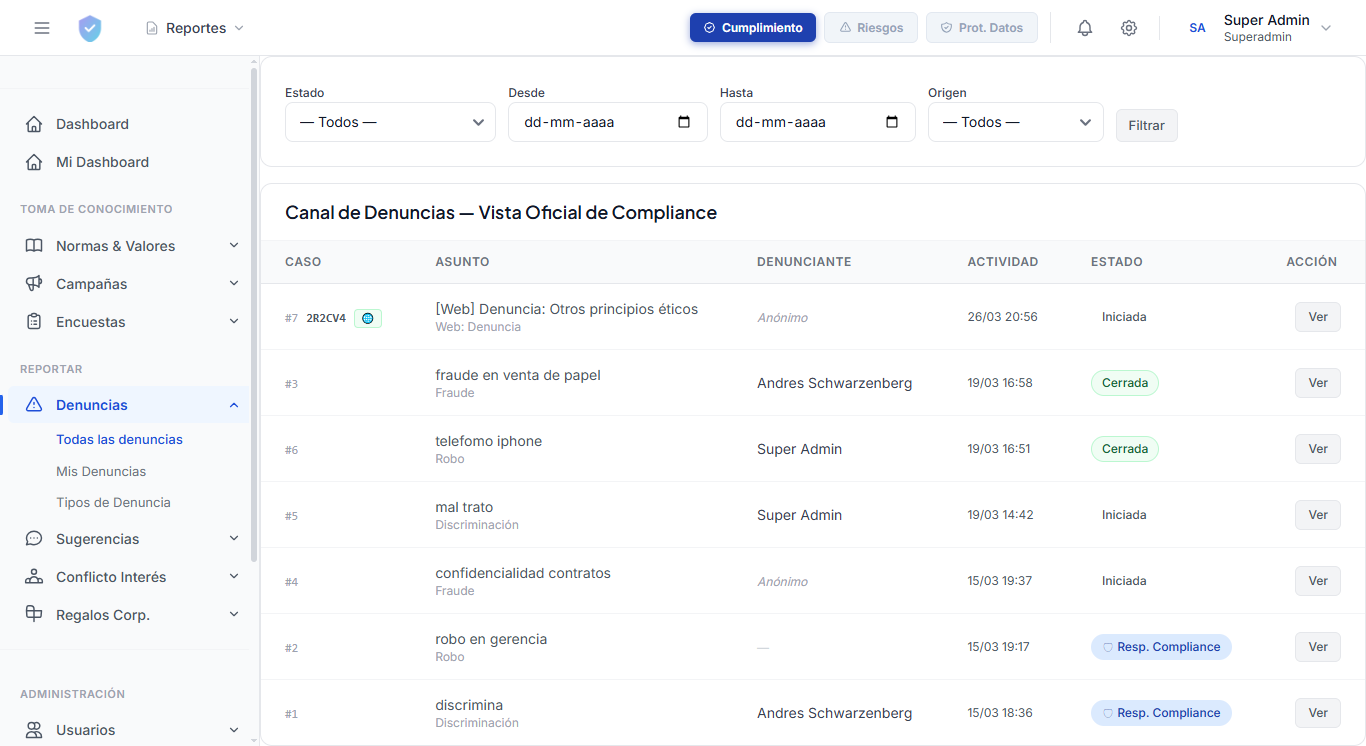Switch to the Riesgos module tab

pyautogui.click(x=870, y=28)
